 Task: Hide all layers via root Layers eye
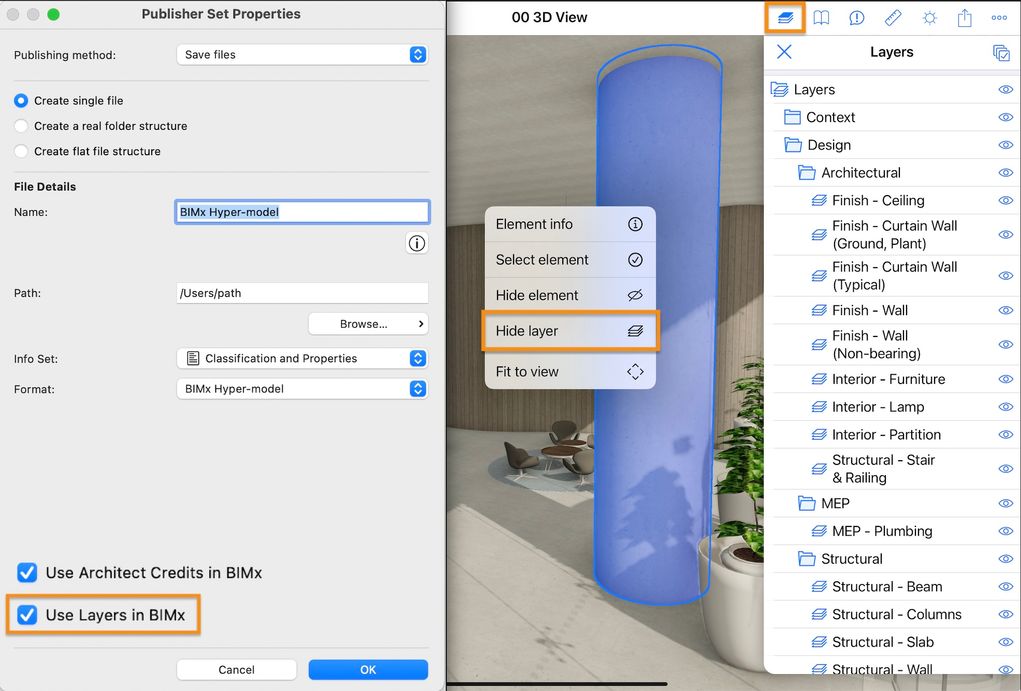1005,89
